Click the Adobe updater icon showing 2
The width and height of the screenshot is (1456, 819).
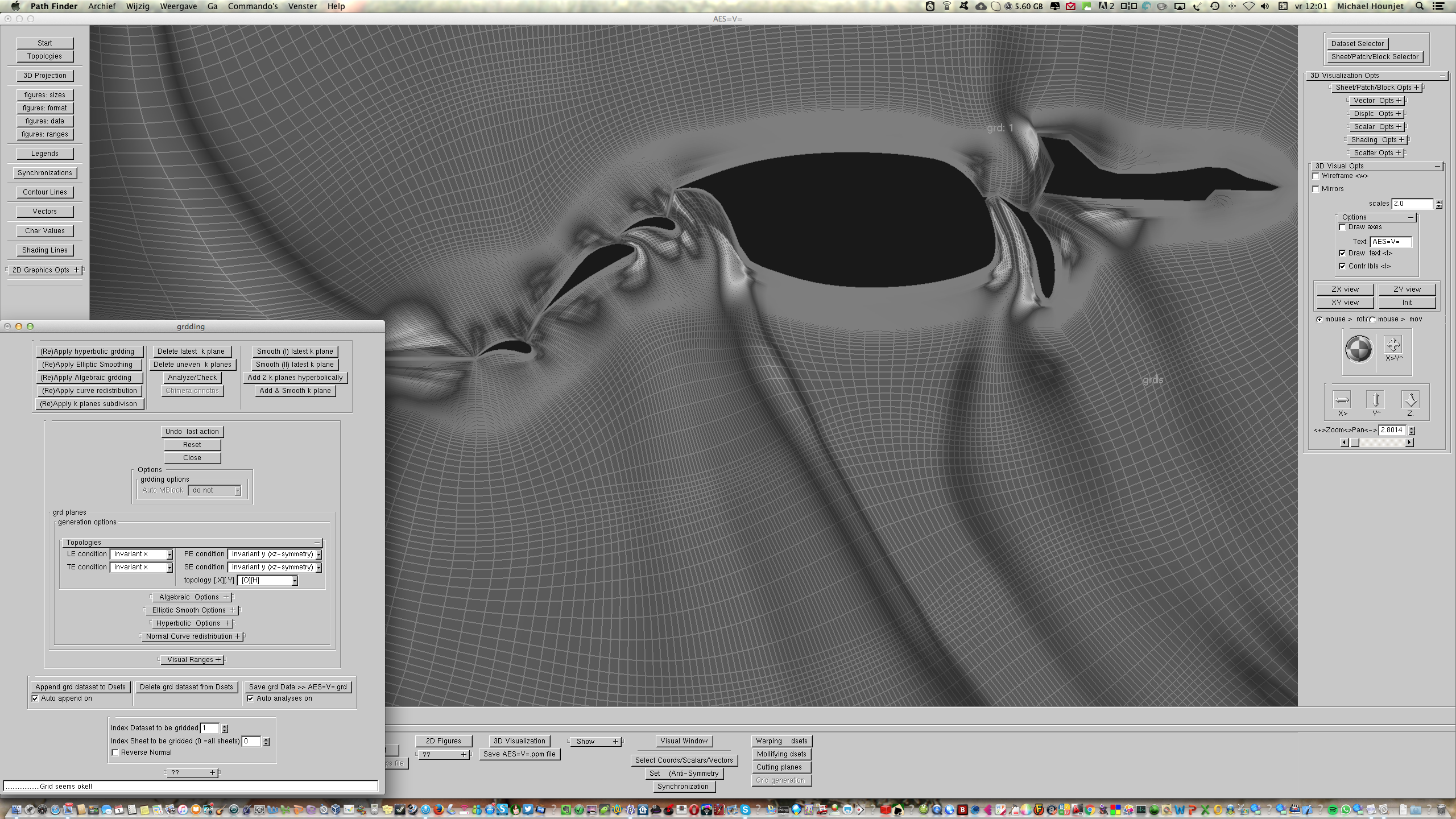[1106, 6]
